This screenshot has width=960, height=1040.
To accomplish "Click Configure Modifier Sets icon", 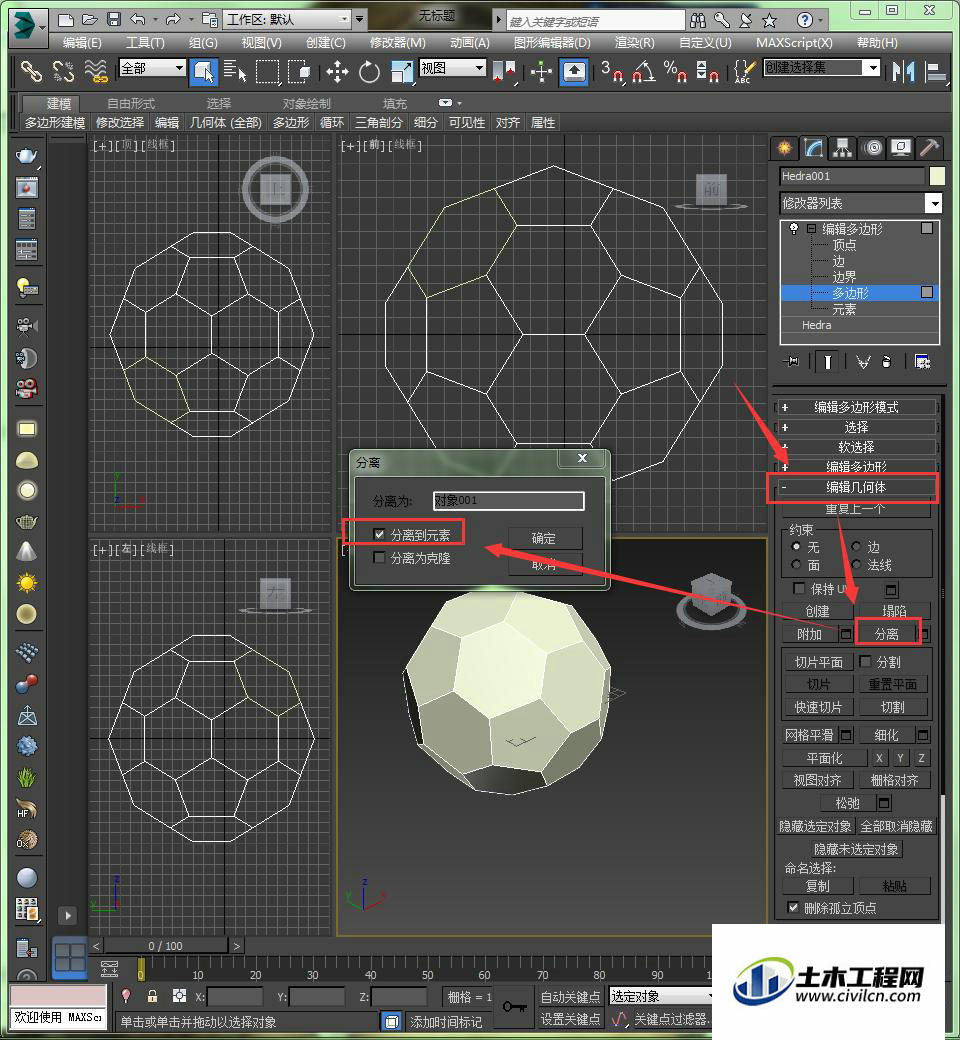I will [x=922, y=361].
